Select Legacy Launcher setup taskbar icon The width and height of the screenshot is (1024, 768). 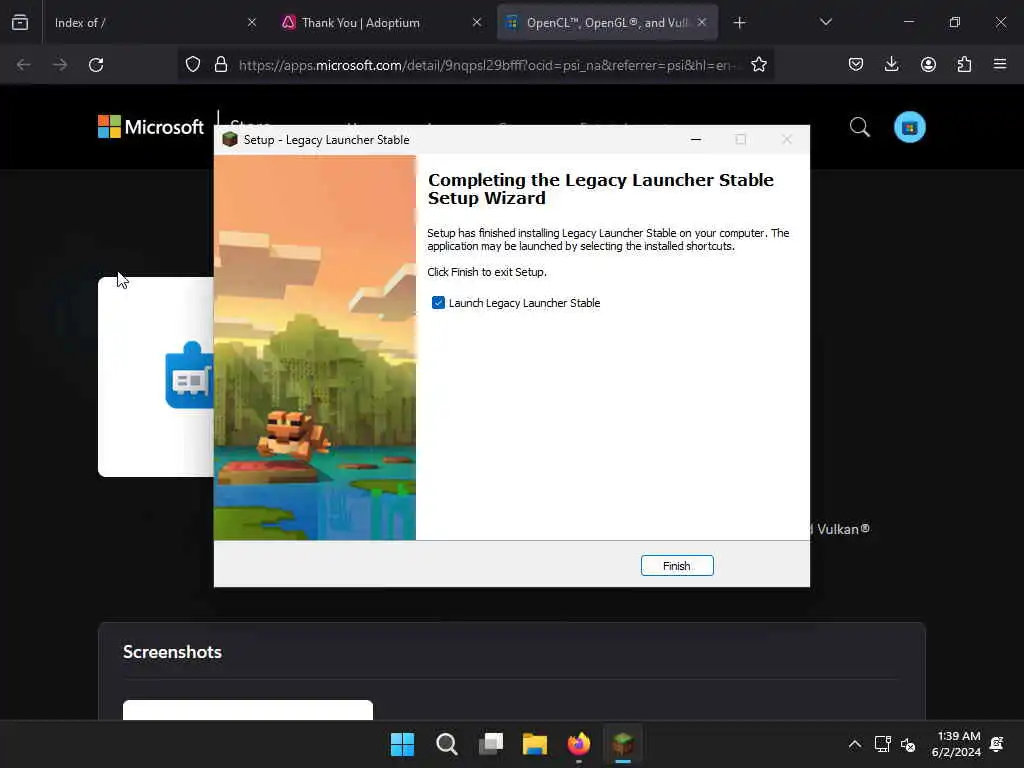[623, 744]
